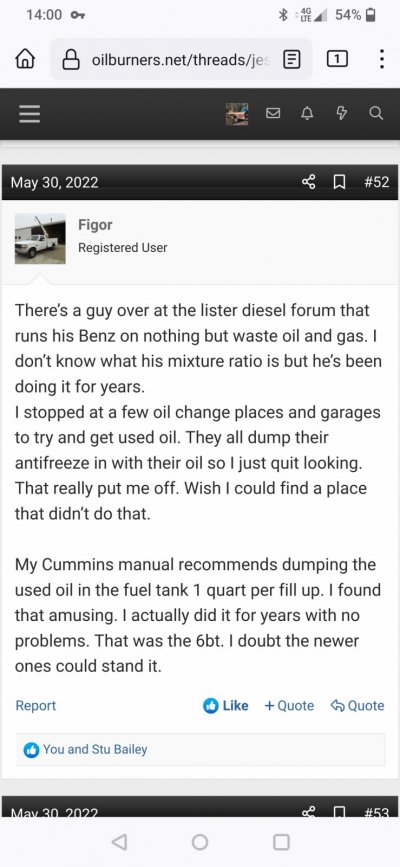Reply with Quote to Figor's post
Screen dimensions: 400x867
click(x=357, y=706)
